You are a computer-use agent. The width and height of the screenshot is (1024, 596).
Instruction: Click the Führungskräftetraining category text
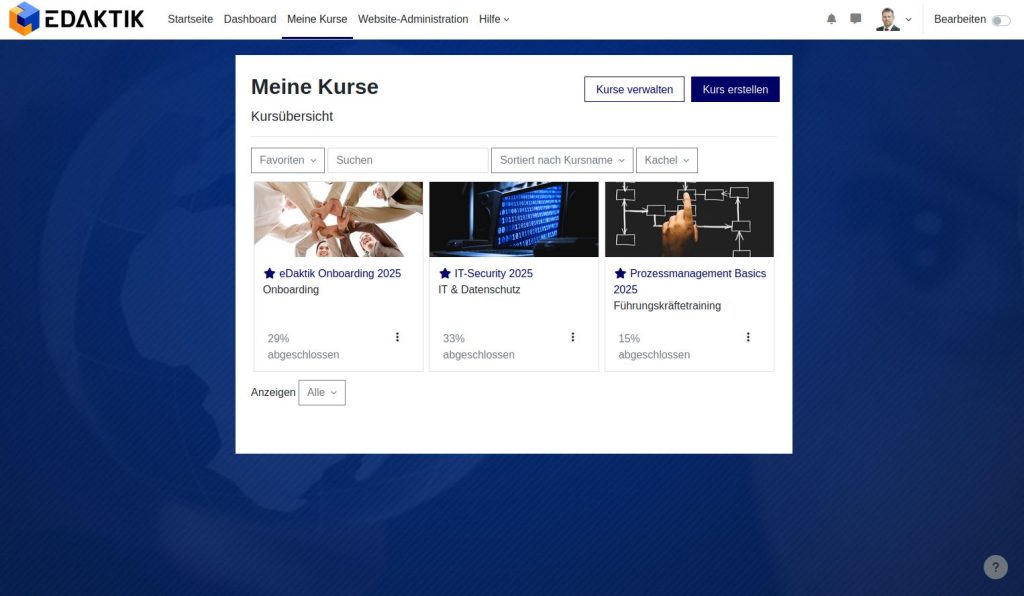pyautogui.click(x=667, y=306)
